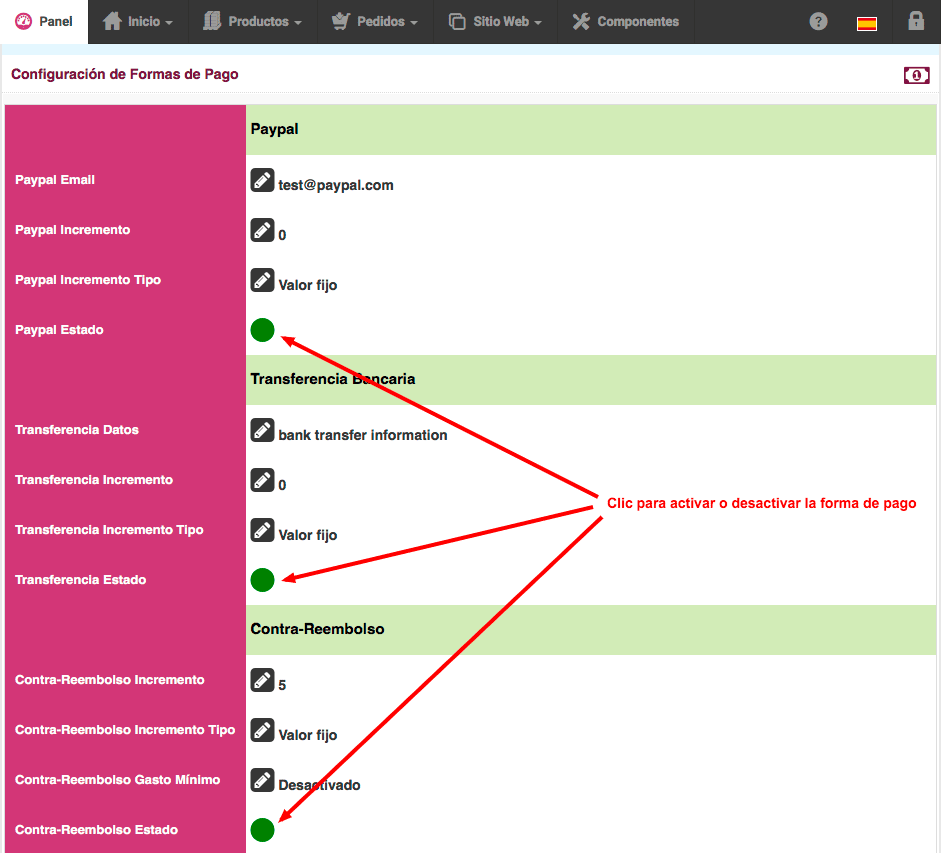Click the pencil icon beside Paypal Incremento
Image resolution: width=941 pixels, height=853 pixels.
click(x=262, y=231)
